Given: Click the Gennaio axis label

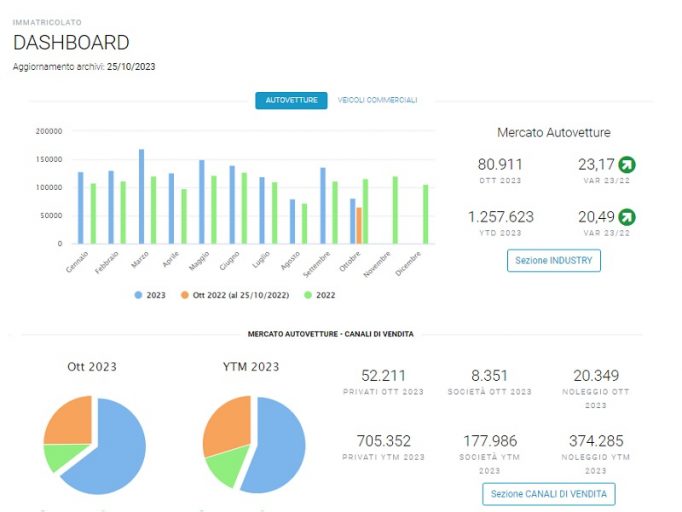Looking at the screenshot, I should (77, 262).
